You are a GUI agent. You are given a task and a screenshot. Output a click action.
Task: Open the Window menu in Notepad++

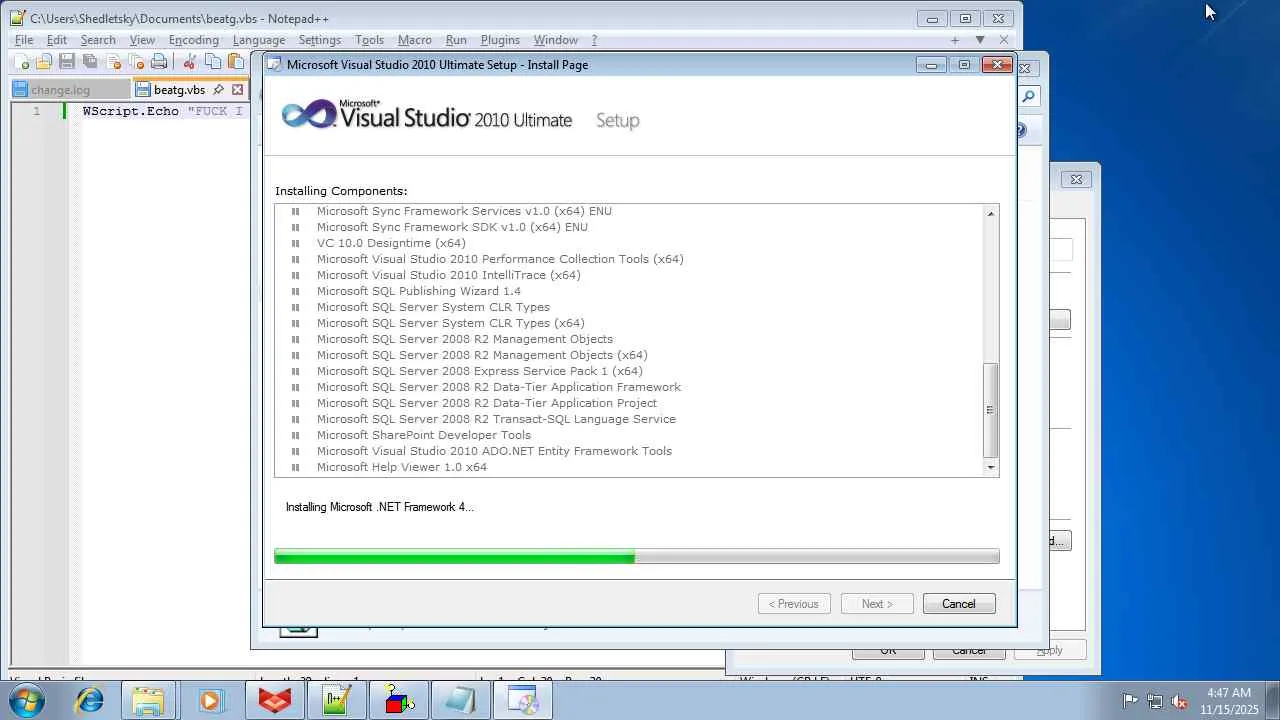pos(556,40)
